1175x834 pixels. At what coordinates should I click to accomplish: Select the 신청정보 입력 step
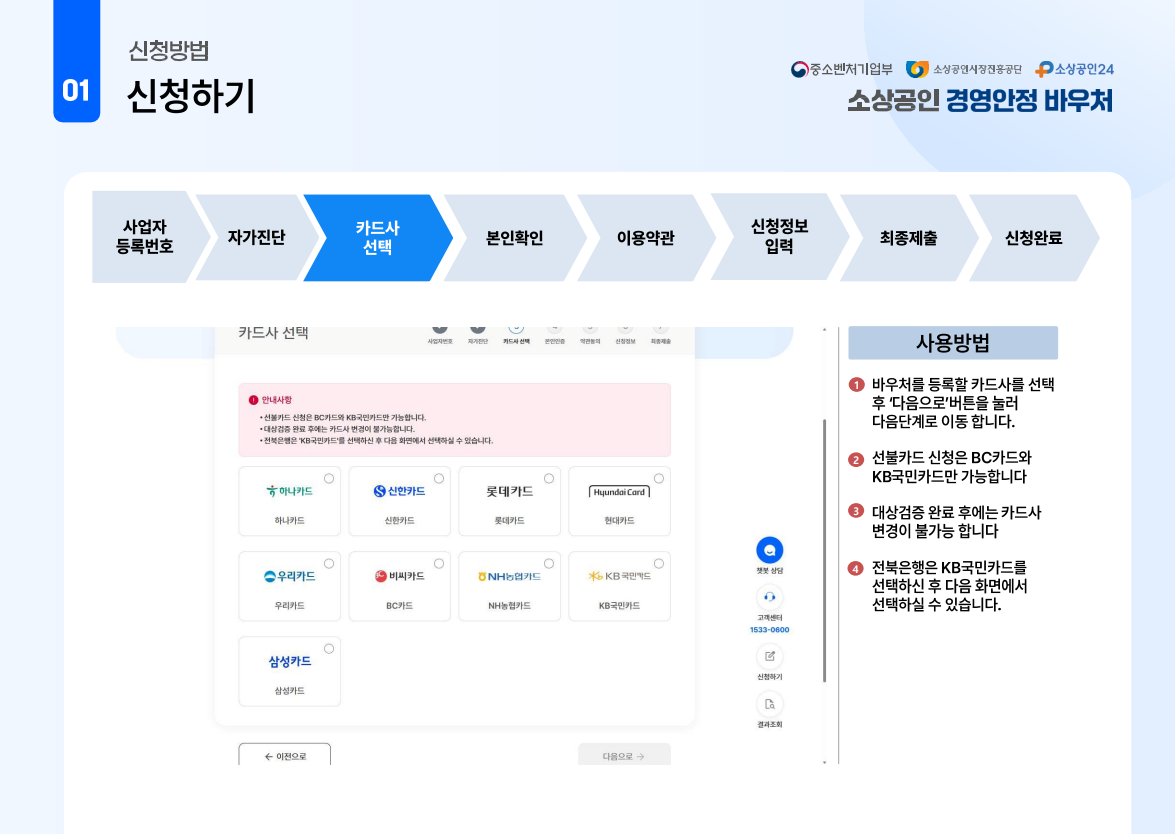click(x=779, y=237)
